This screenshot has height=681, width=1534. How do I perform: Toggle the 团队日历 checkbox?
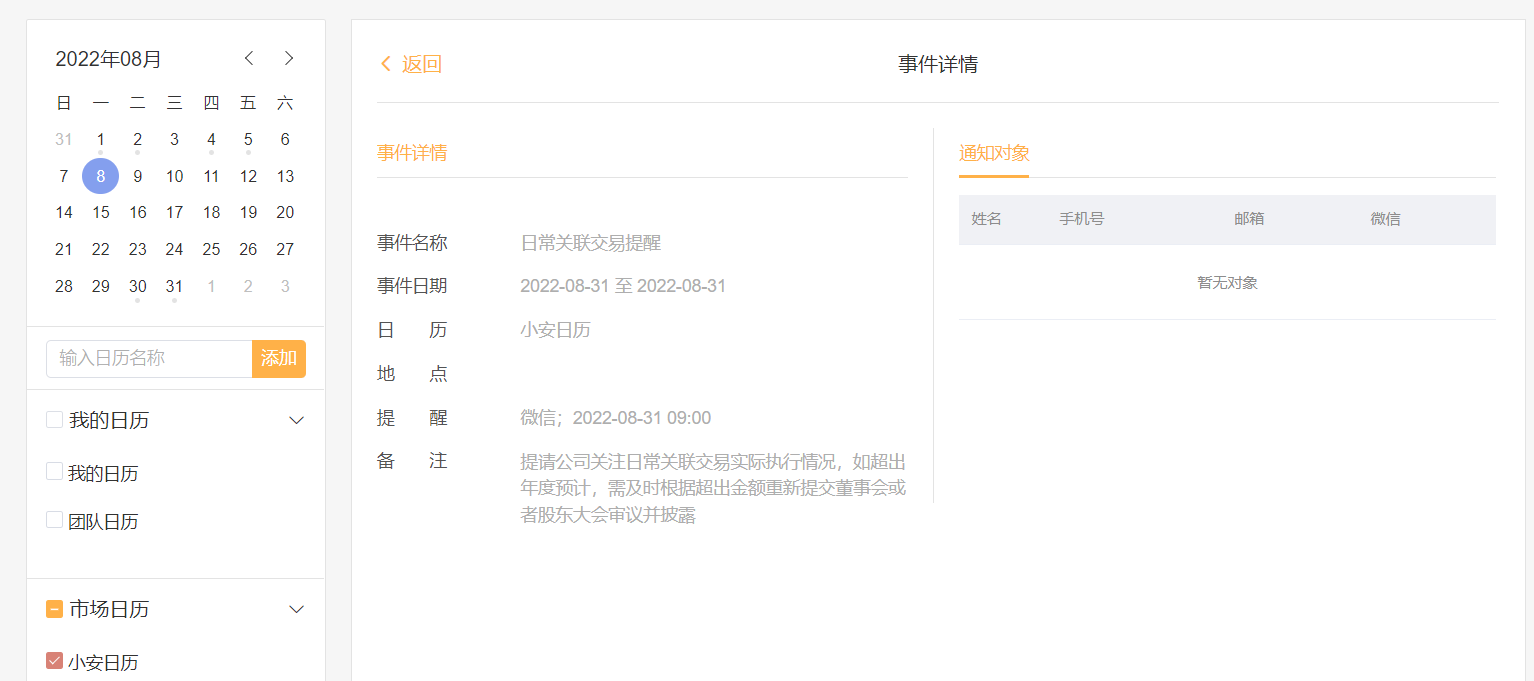point(54,519)
